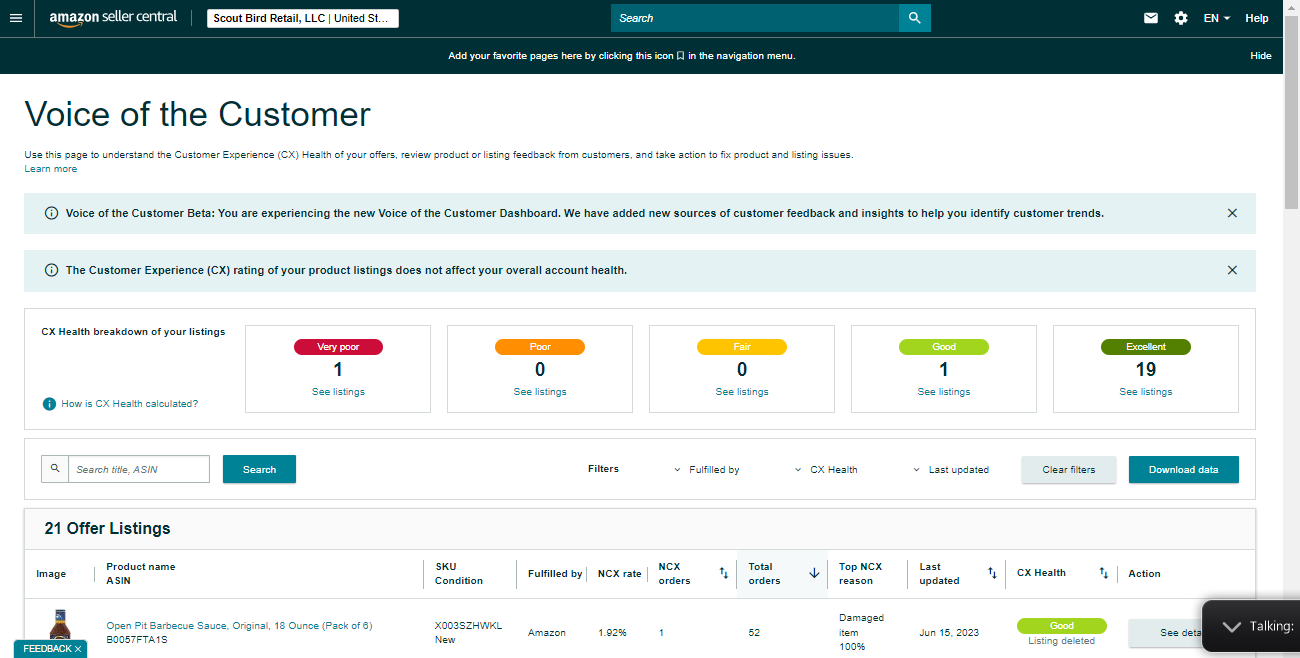Click the Clear filters button

[x=1069, y=469]
